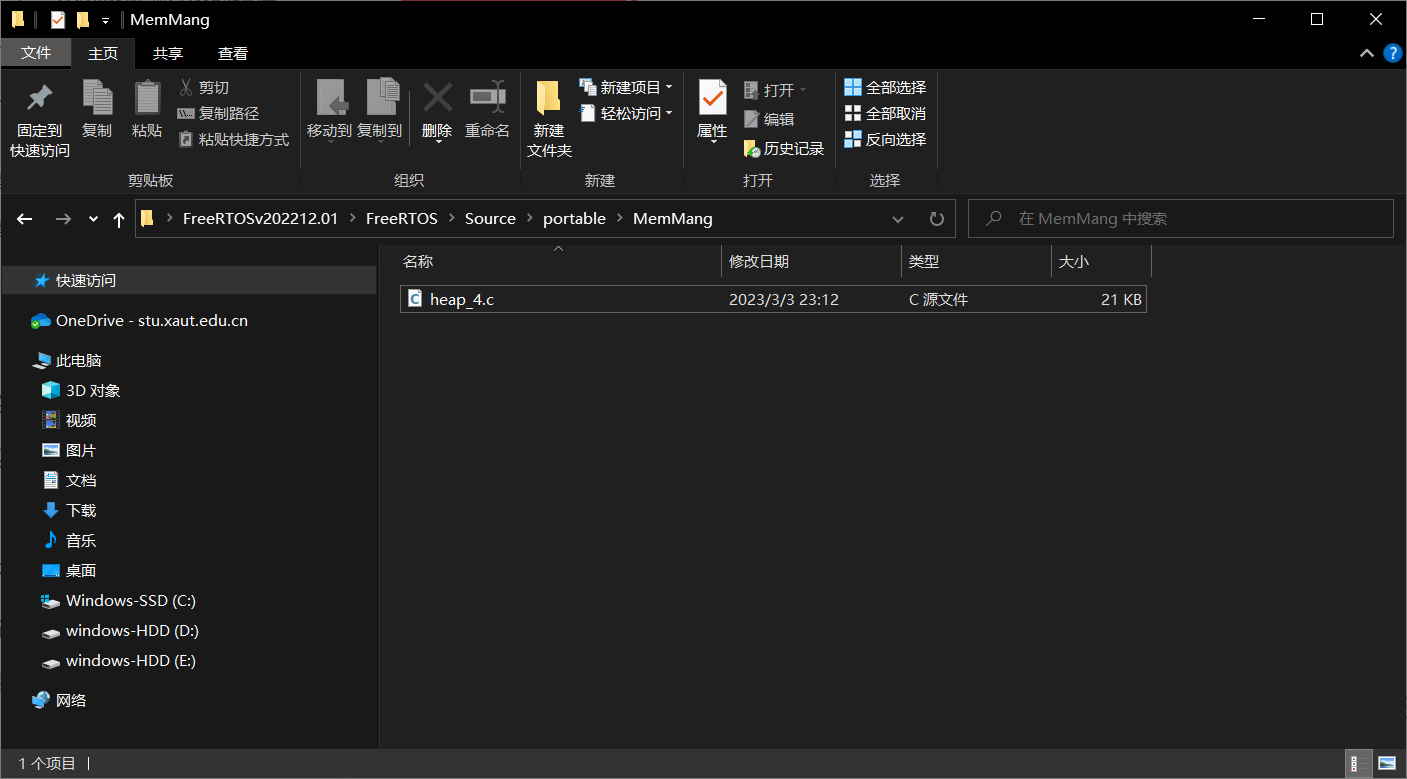Click the Select All option
The width and height of the screenshot is (1407, 779).
coord(885,88)
